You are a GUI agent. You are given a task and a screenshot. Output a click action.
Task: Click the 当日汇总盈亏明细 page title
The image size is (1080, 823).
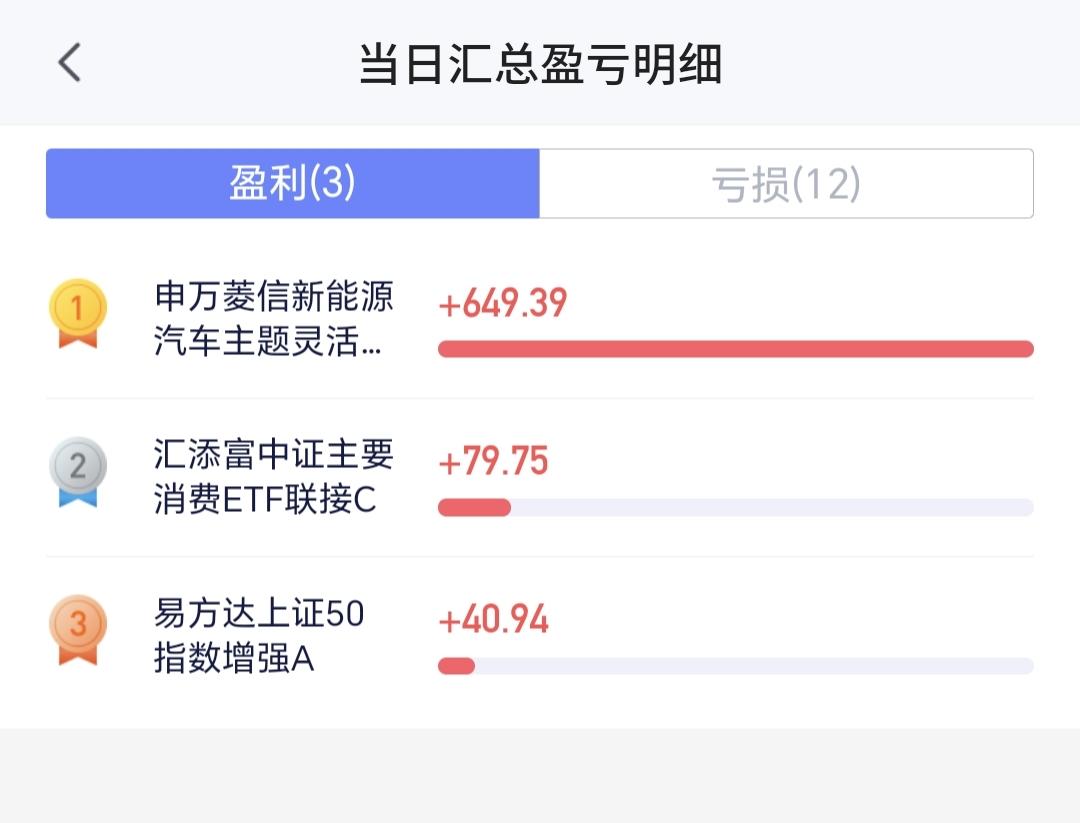tap(540, 64)
